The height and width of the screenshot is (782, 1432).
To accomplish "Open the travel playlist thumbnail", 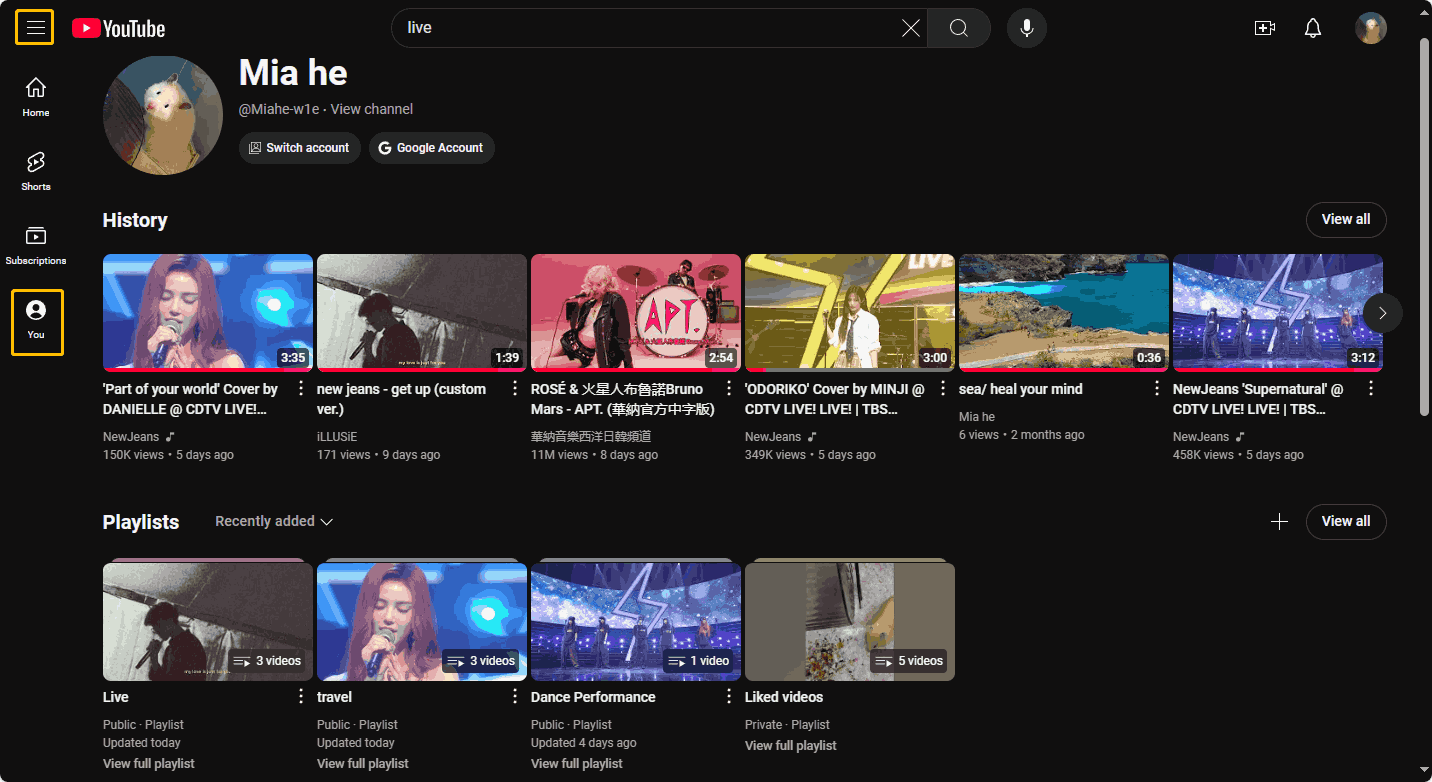I will coord(422,621).
